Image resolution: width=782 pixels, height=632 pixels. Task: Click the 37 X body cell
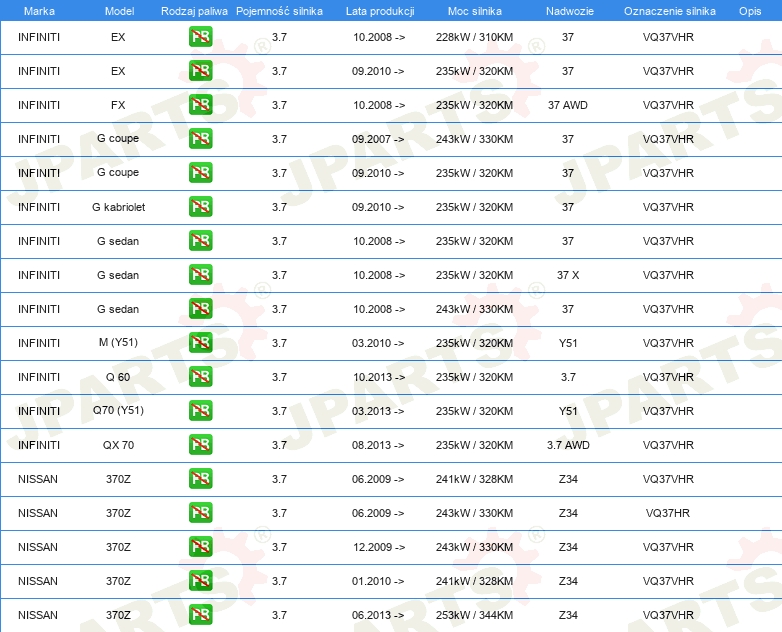click(x=568, y=275)
